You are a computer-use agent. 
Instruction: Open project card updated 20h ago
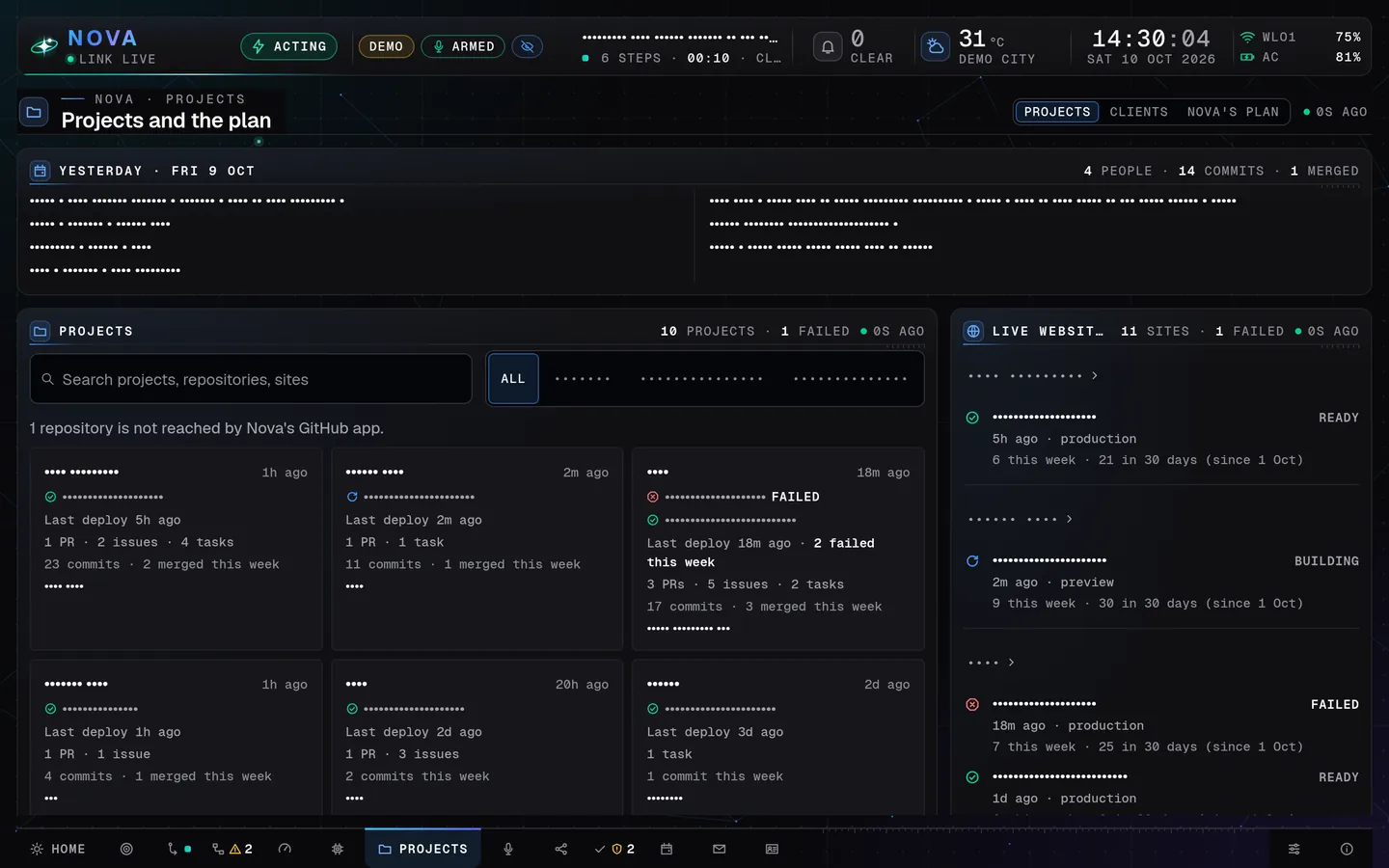click(x=477, y=738)
